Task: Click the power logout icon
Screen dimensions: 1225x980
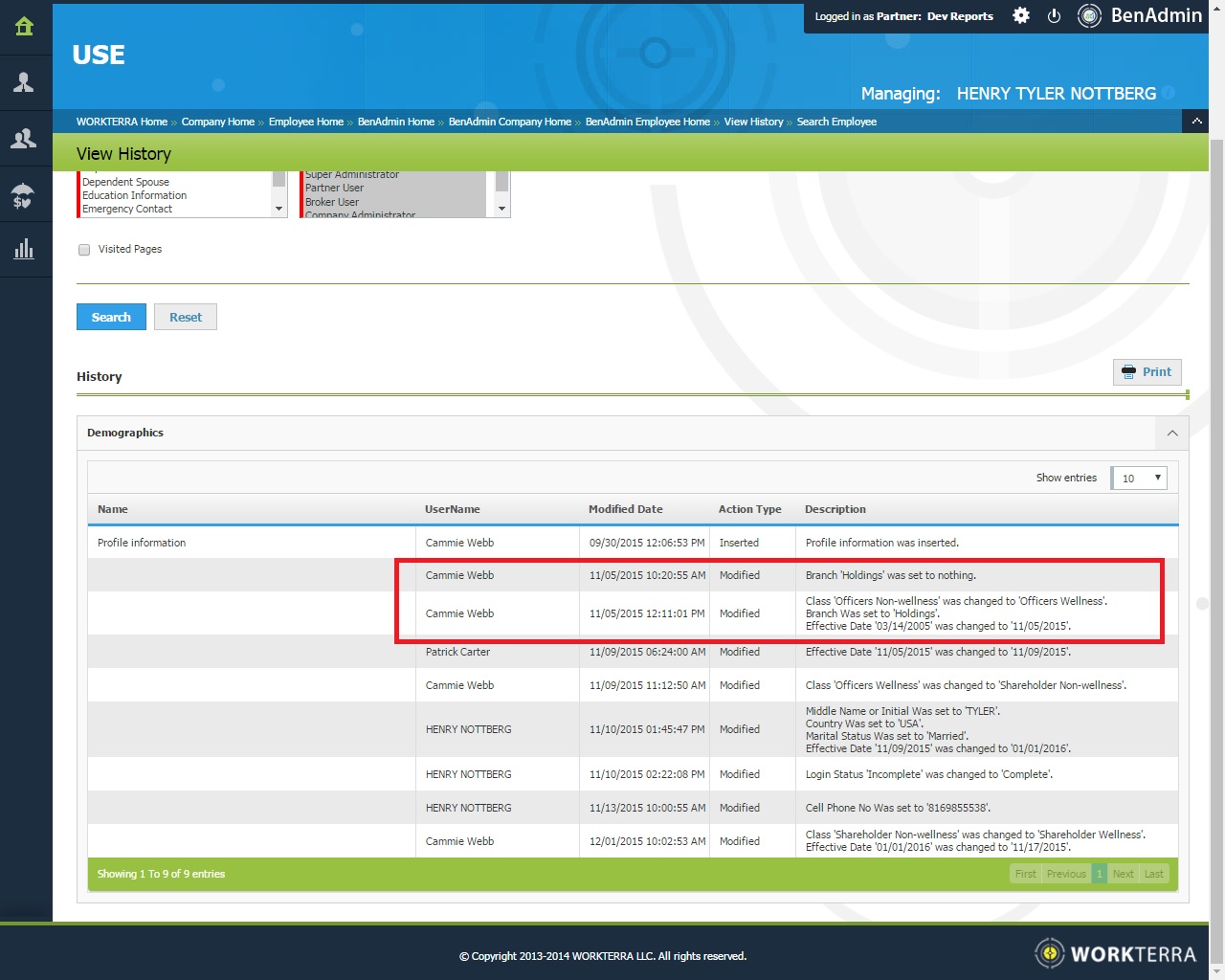Action: click(x=1054, y=16)
